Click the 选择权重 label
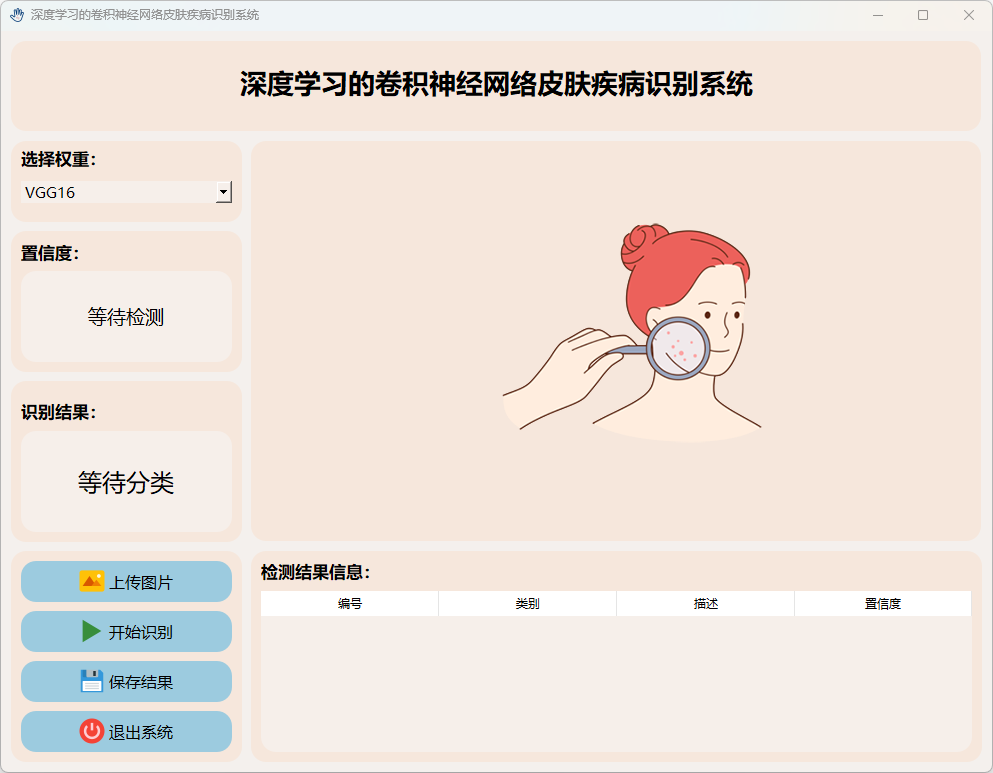 [x=58, y=160]
